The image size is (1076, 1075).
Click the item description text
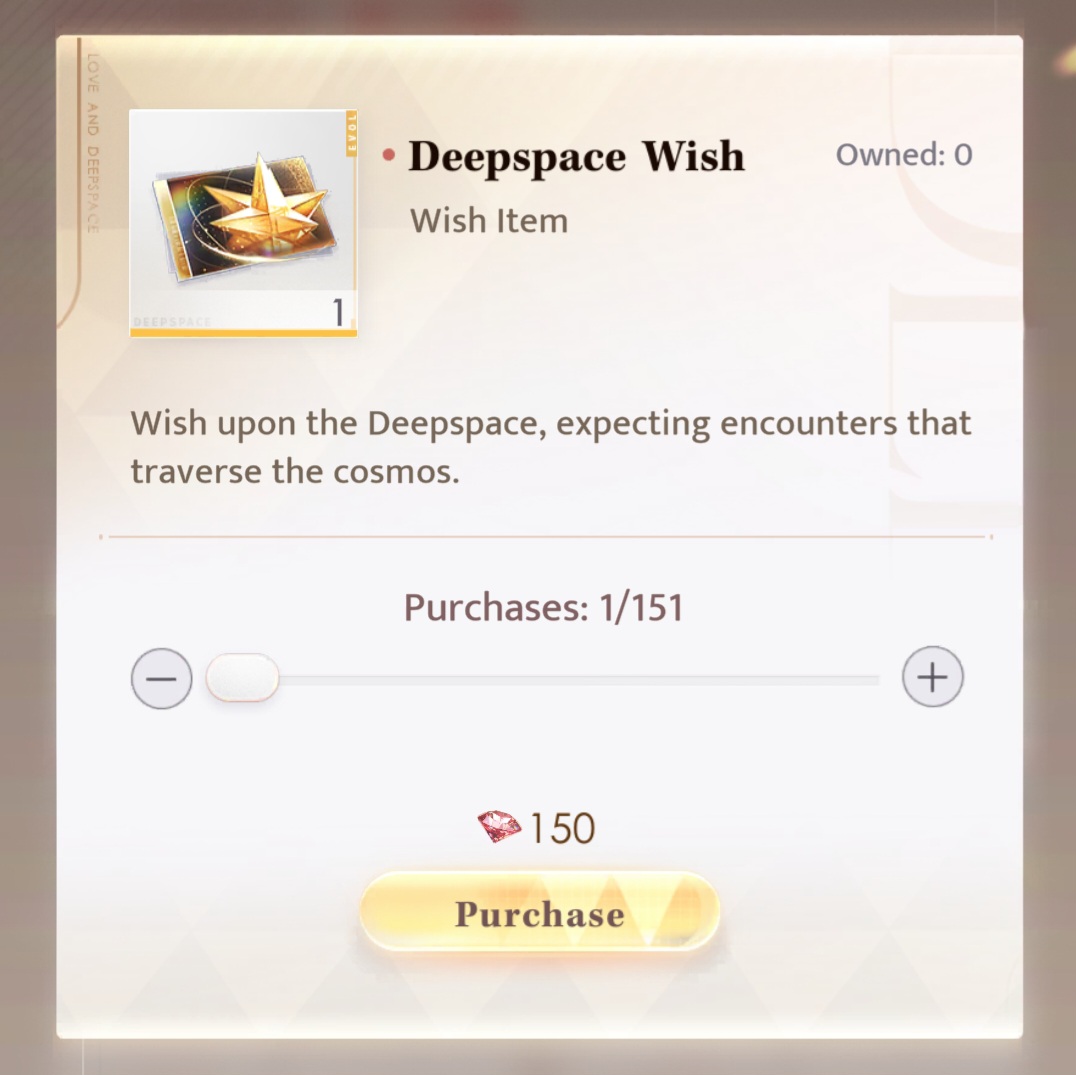click(551, 447)
